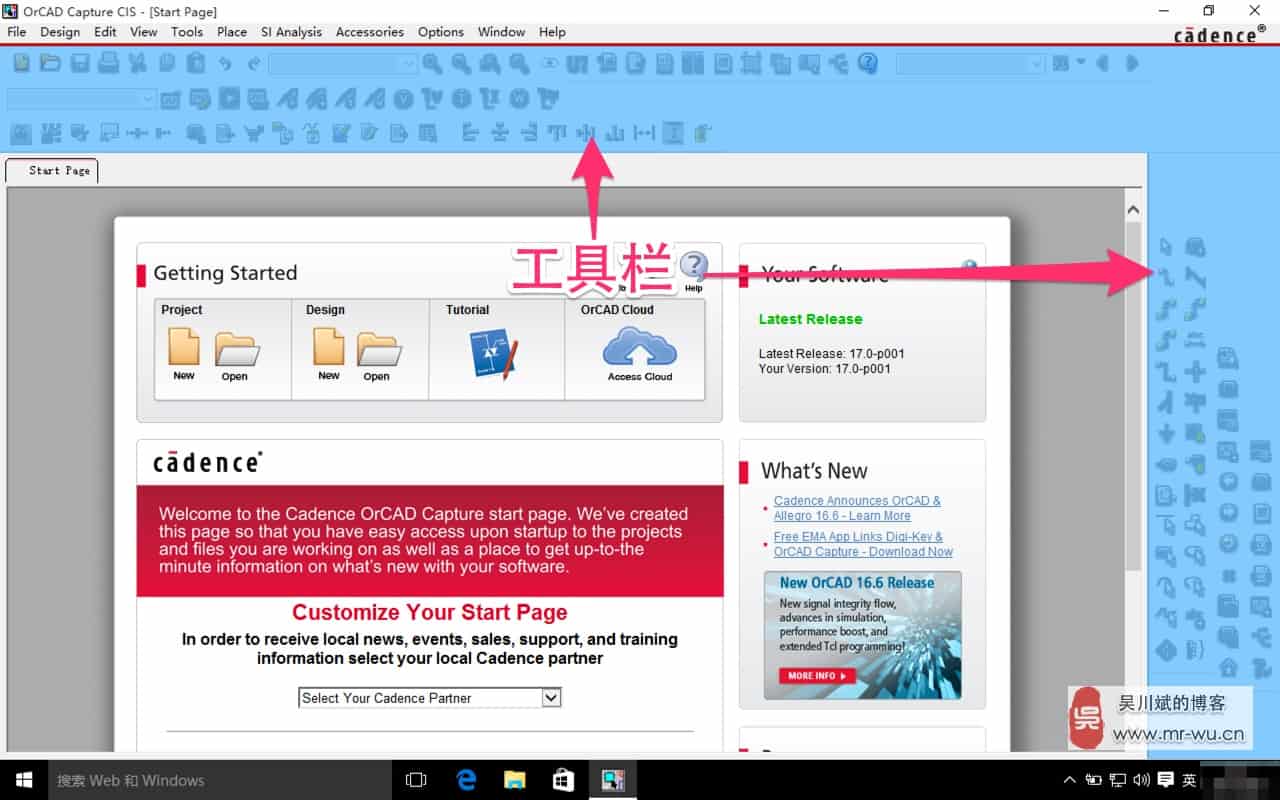Open an existing design under Design

(x=377, y=355)
